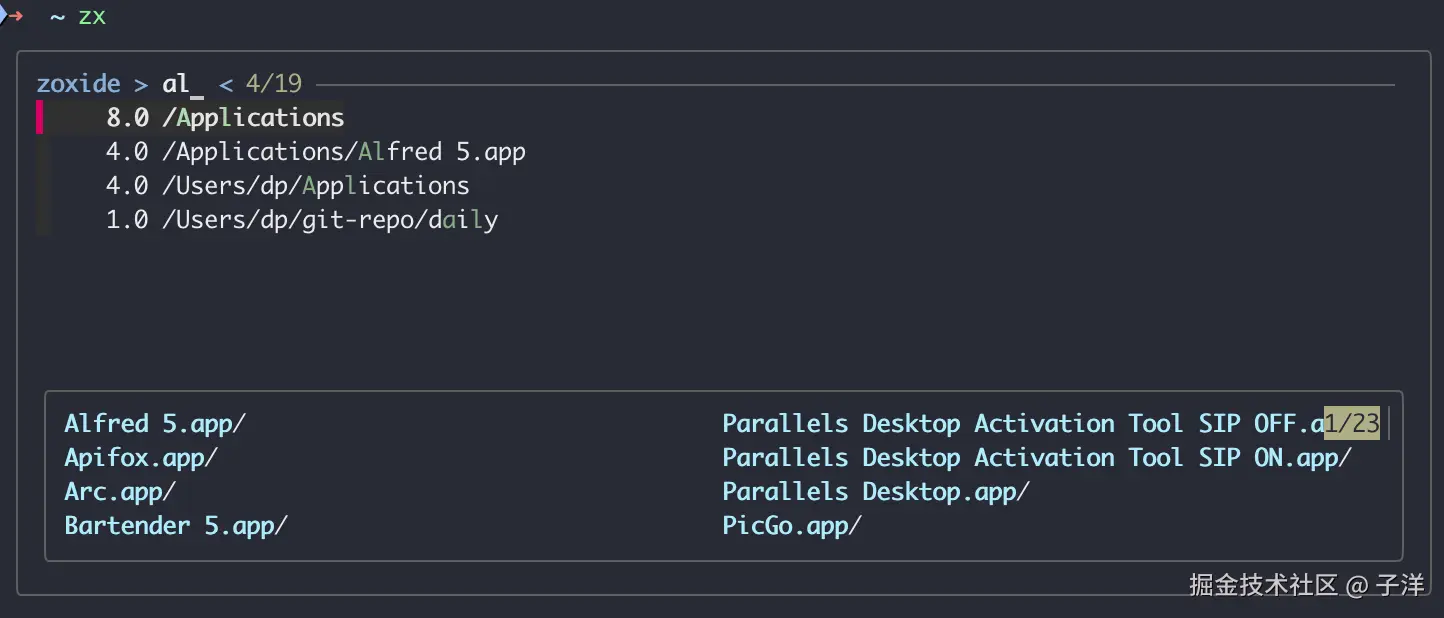
Task: Click the 1/23 preview scroll indicator
Action: coord(1352,424)
